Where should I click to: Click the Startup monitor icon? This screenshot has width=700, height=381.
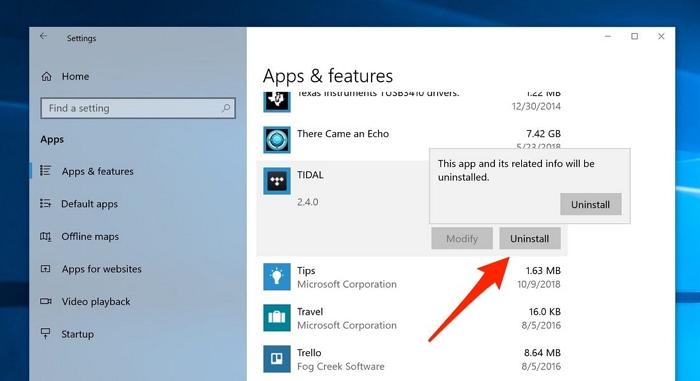click(x=46, y=334)
